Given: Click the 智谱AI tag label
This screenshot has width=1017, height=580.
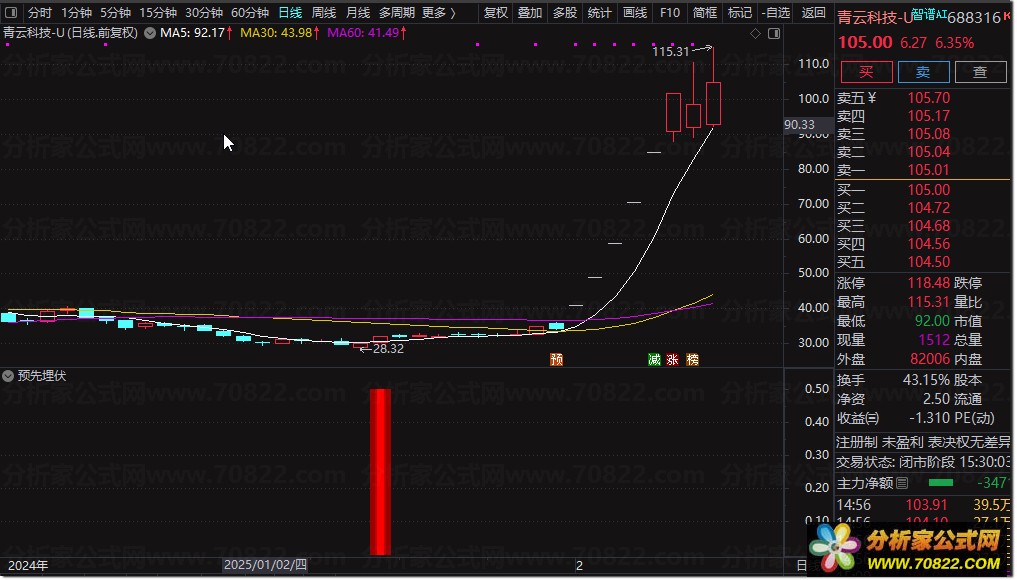Looking at the screenshot, I should (x=928, y=14).
